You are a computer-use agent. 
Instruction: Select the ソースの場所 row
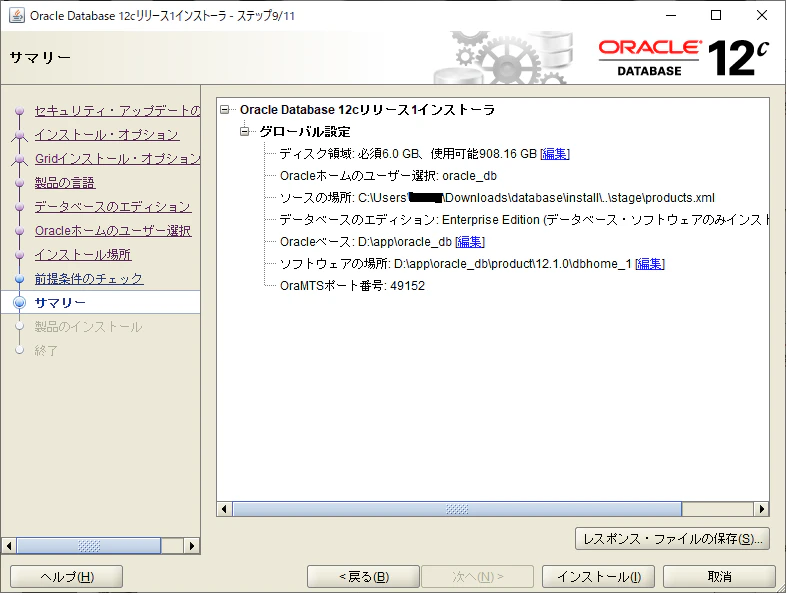tap(497, 198)
